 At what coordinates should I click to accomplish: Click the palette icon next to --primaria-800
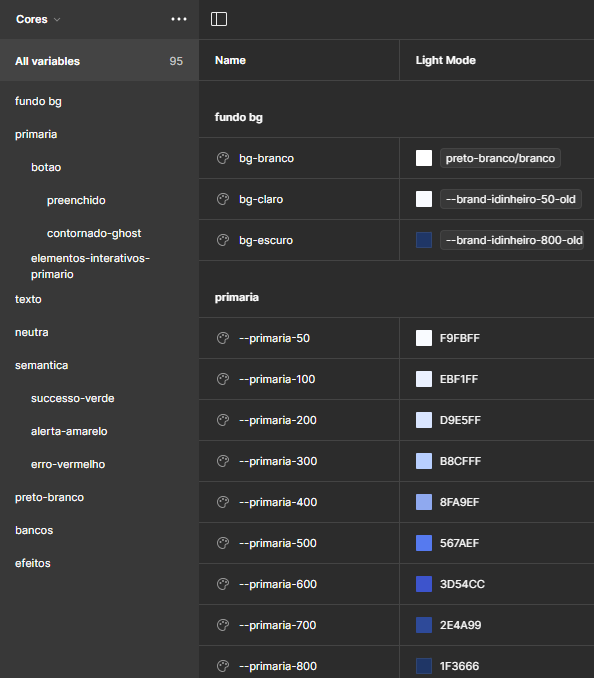[223, 666]
